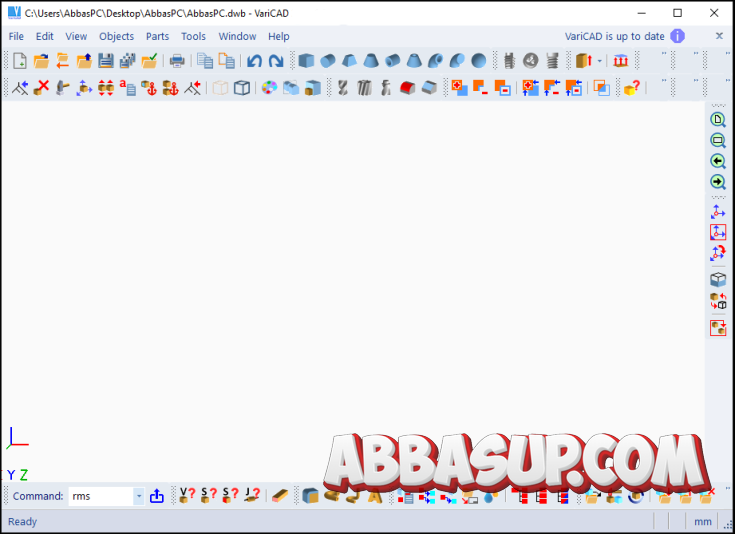Screen dimensions: 735x534
Task: Go to the next view
Action: click(718, 182)
